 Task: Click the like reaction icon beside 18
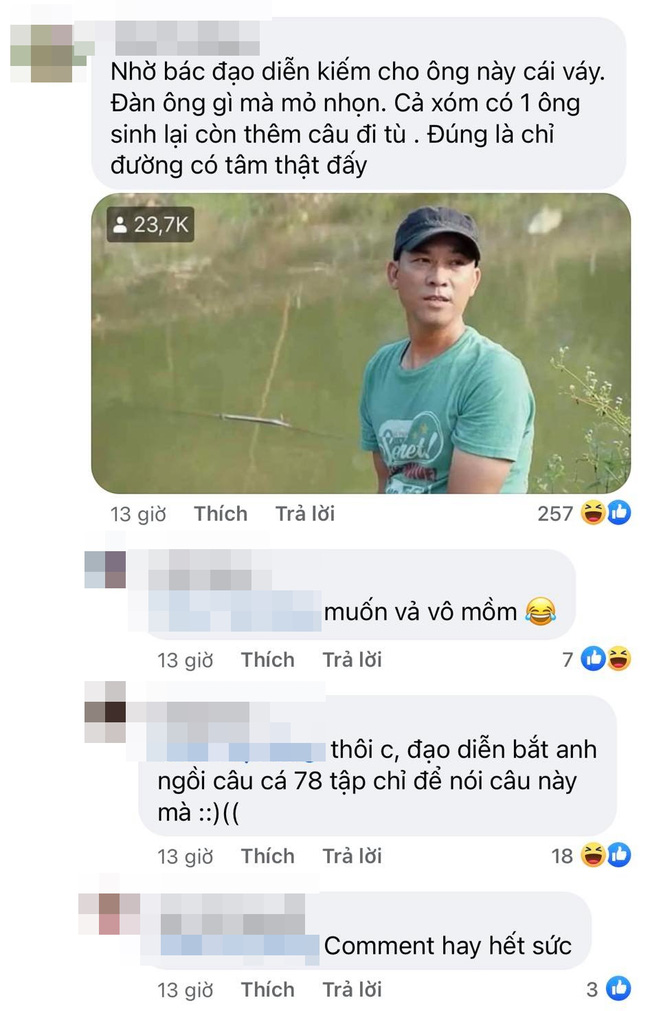(619, 856)
